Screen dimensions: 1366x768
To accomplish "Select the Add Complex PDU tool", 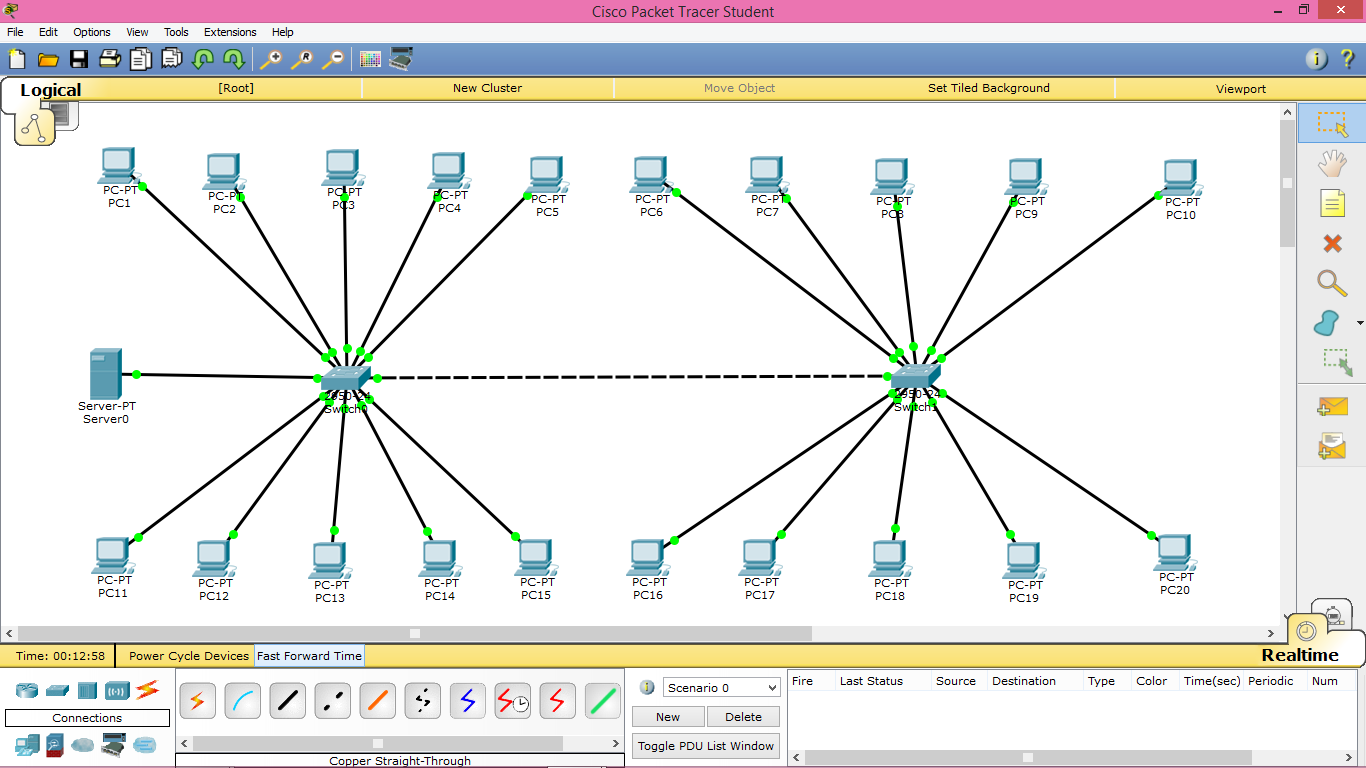I will (x=1332, y=445).
